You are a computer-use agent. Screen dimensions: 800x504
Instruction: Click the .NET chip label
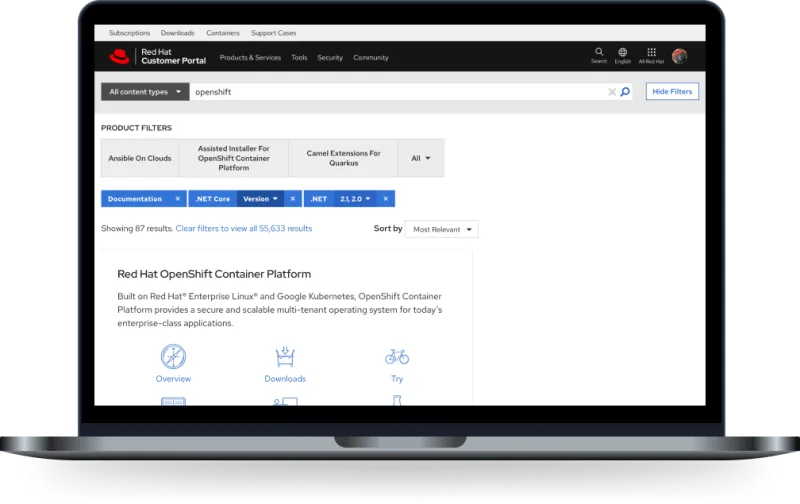(x=319, y=199)
